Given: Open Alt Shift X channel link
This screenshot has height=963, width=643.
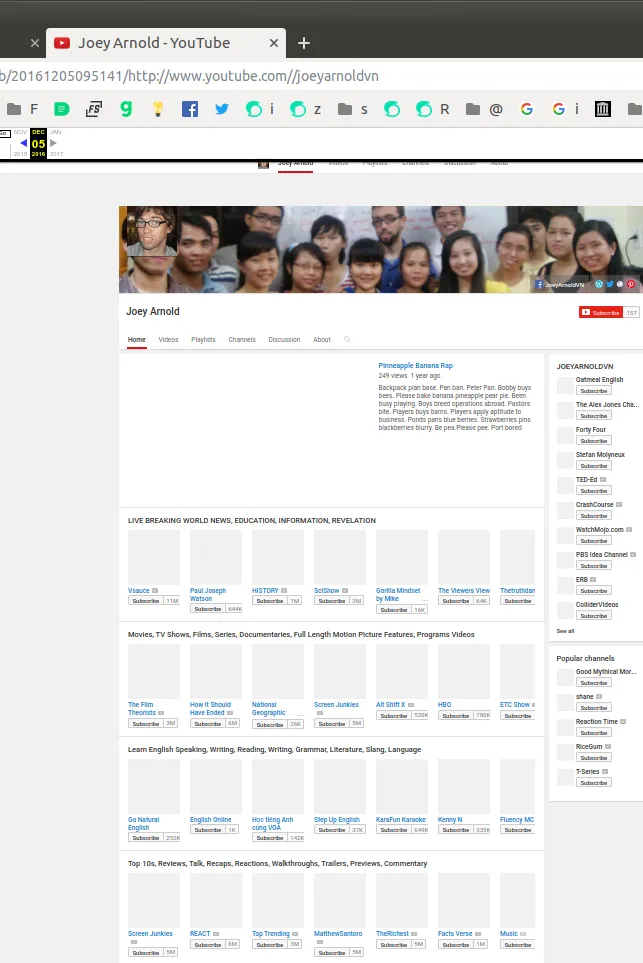Looking at the screenshot, I should [x=391, y=704].
